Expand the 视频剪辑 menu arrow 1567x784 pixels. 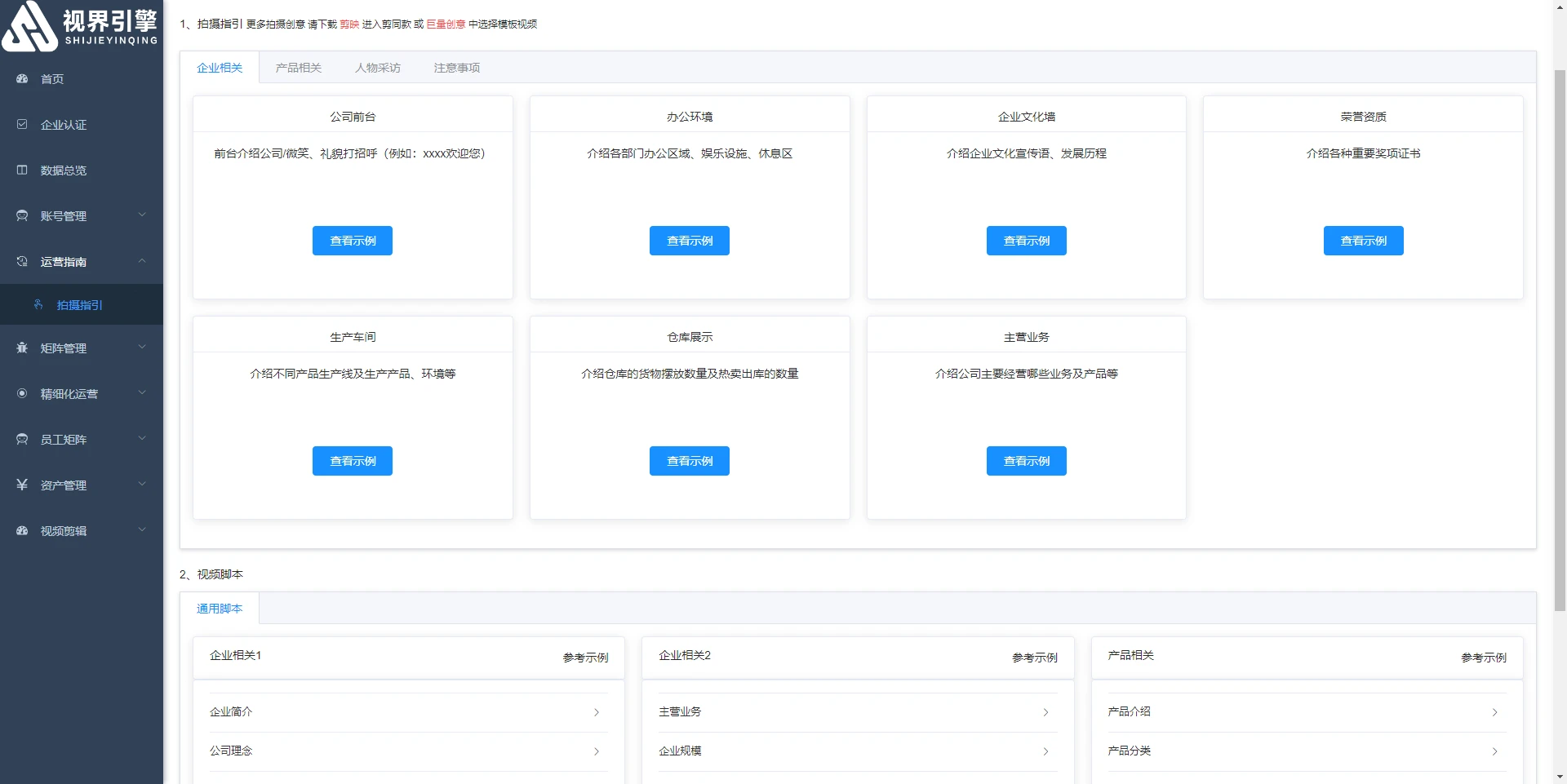click(x=142, y=530)
